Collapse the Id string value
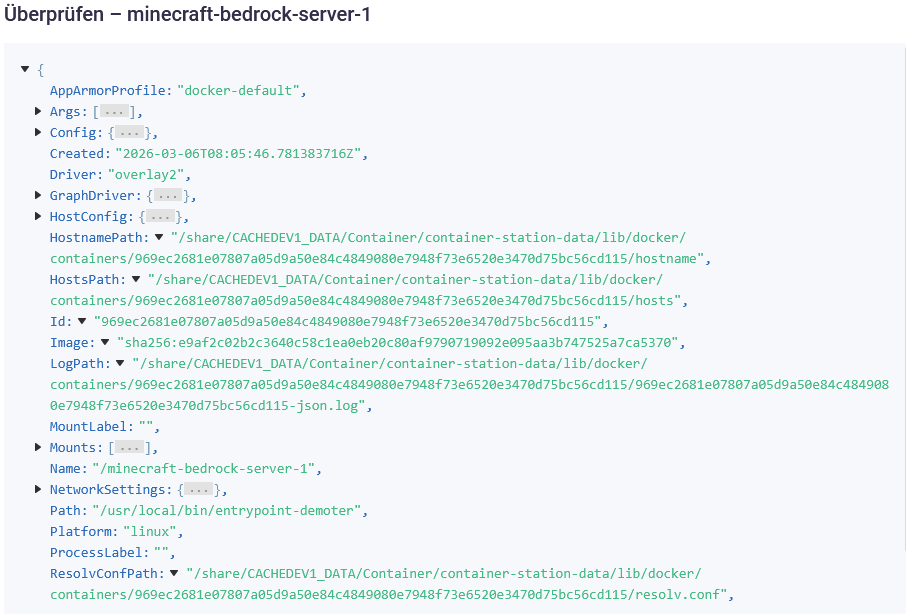The image size is (906, 614). point(82,321)
